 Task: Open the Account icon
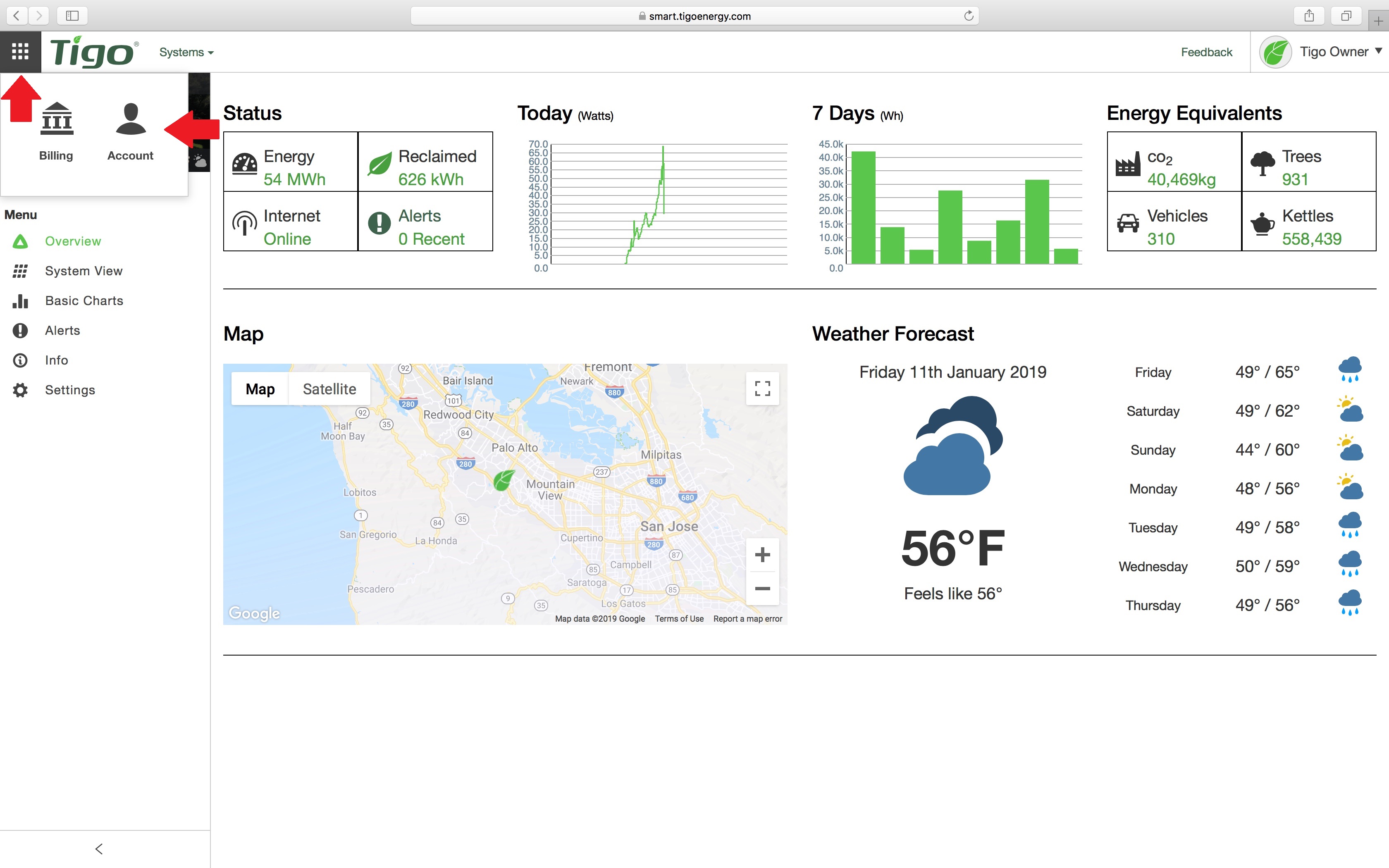(131, 118)
